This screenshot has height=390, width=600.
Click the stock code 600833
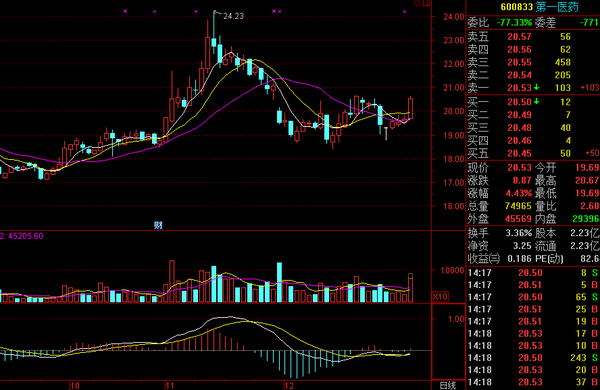(517, 7)
